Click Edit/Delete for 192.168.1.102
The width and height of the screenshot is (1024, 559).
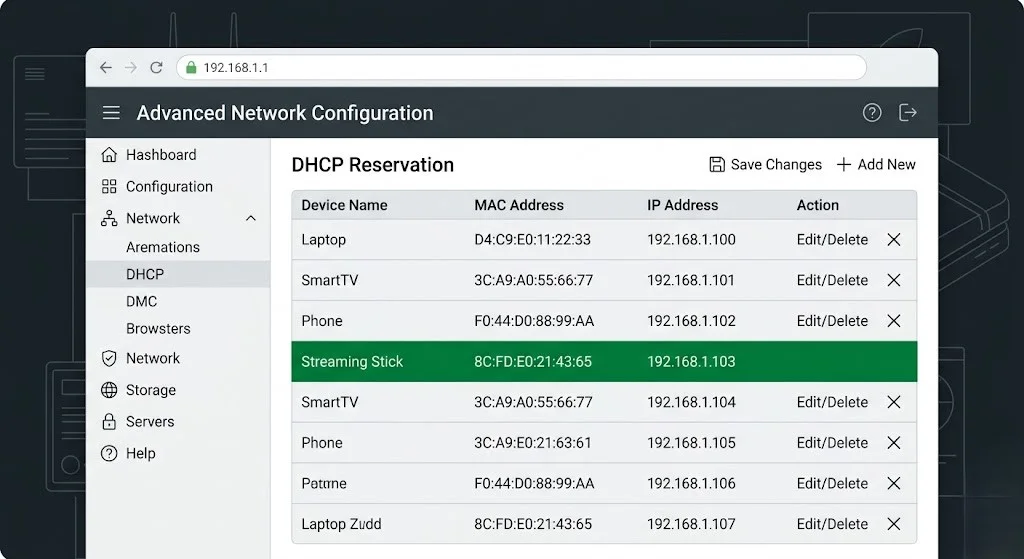[832, 321]
